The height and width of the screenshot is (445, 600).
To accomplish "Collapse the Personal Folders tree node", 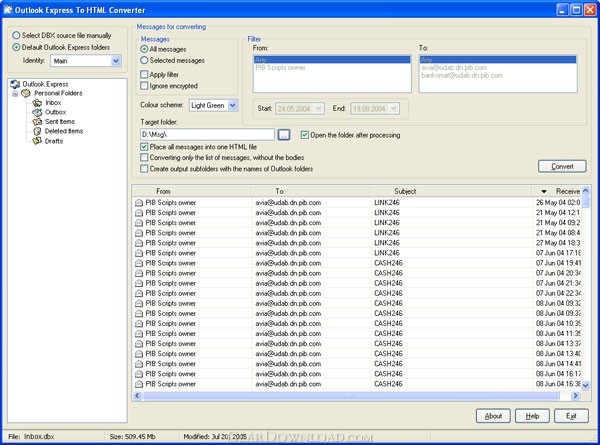I will coord(15,93).
